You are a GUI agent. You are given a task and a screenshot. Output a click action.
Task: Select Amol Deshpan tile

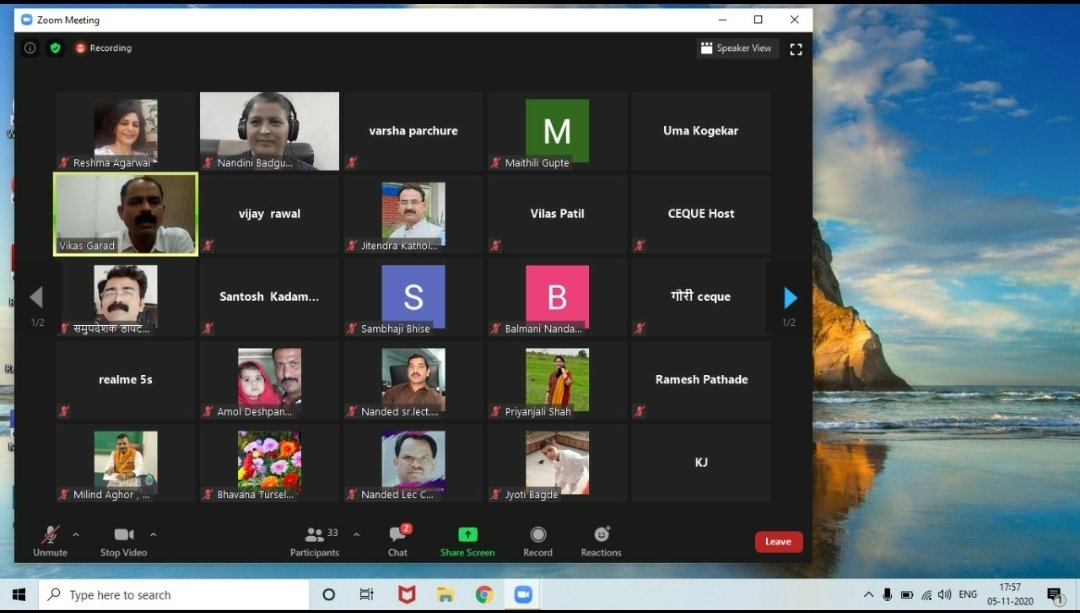click(x=269, y=380)
